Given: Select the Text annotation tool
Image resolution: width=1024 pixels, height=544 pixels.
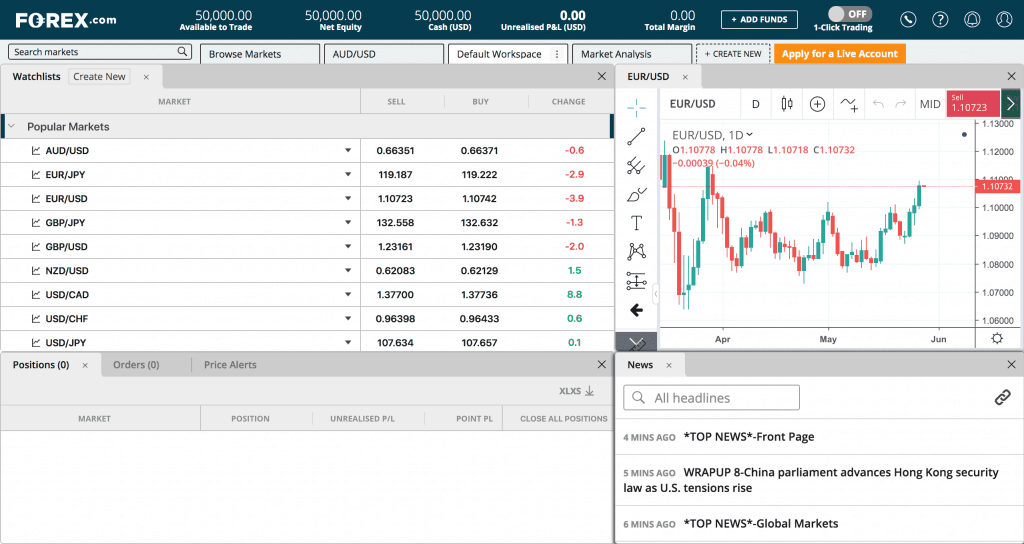Looking at the screenshot, I should pos(636,223).
